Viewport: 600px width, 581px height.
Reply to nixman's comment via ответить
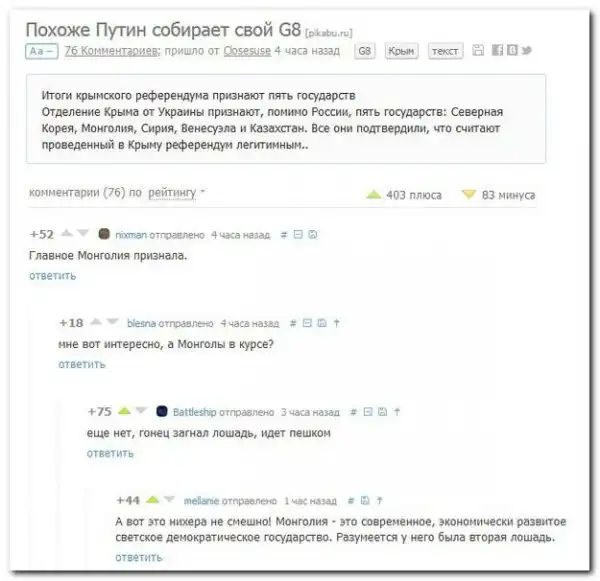pyautogui.click(x=52, y=276)
